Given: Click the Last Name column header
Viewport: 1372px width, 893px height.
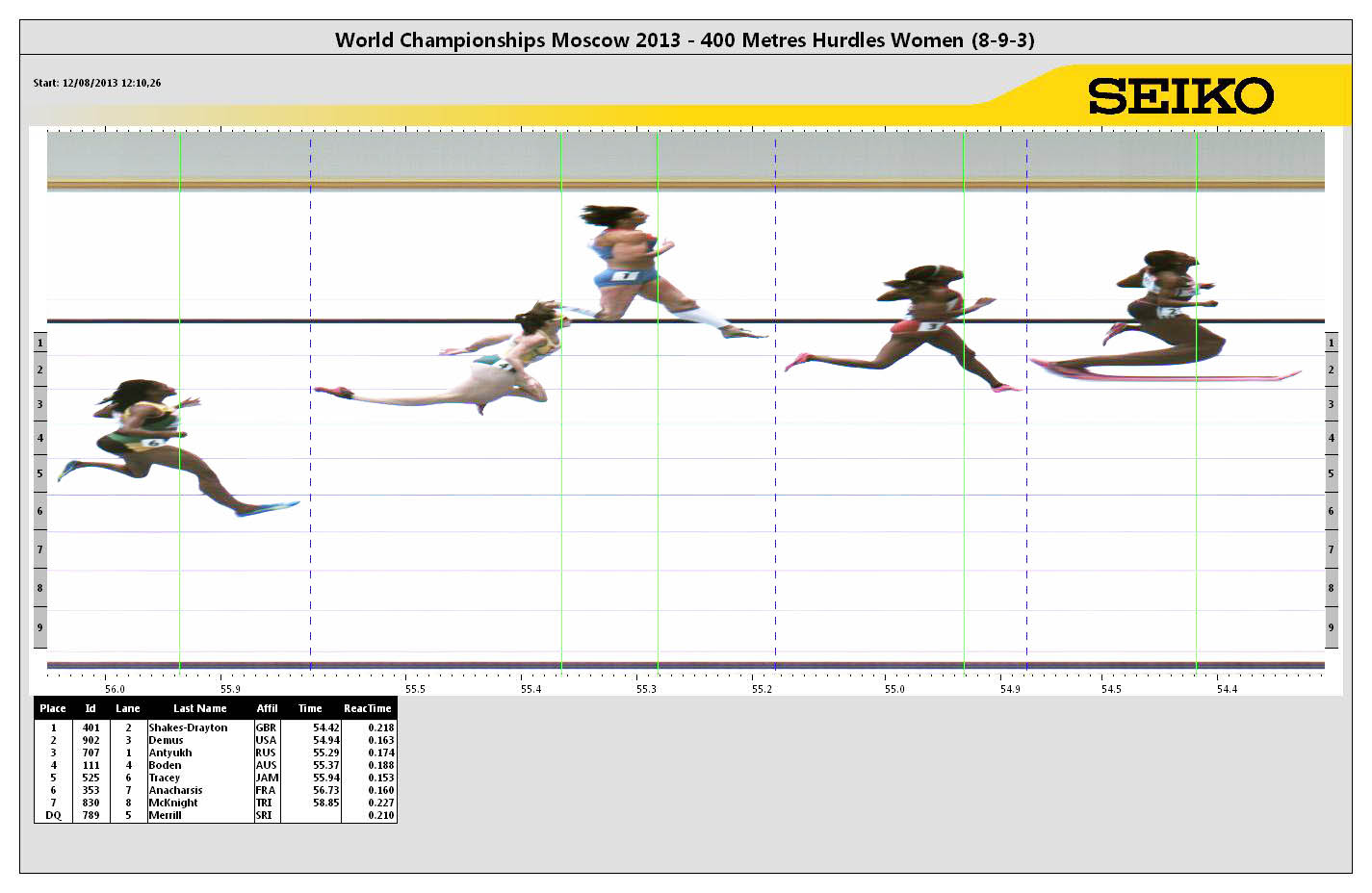Looking at the screenshot, I should click(x=199, y=708).
